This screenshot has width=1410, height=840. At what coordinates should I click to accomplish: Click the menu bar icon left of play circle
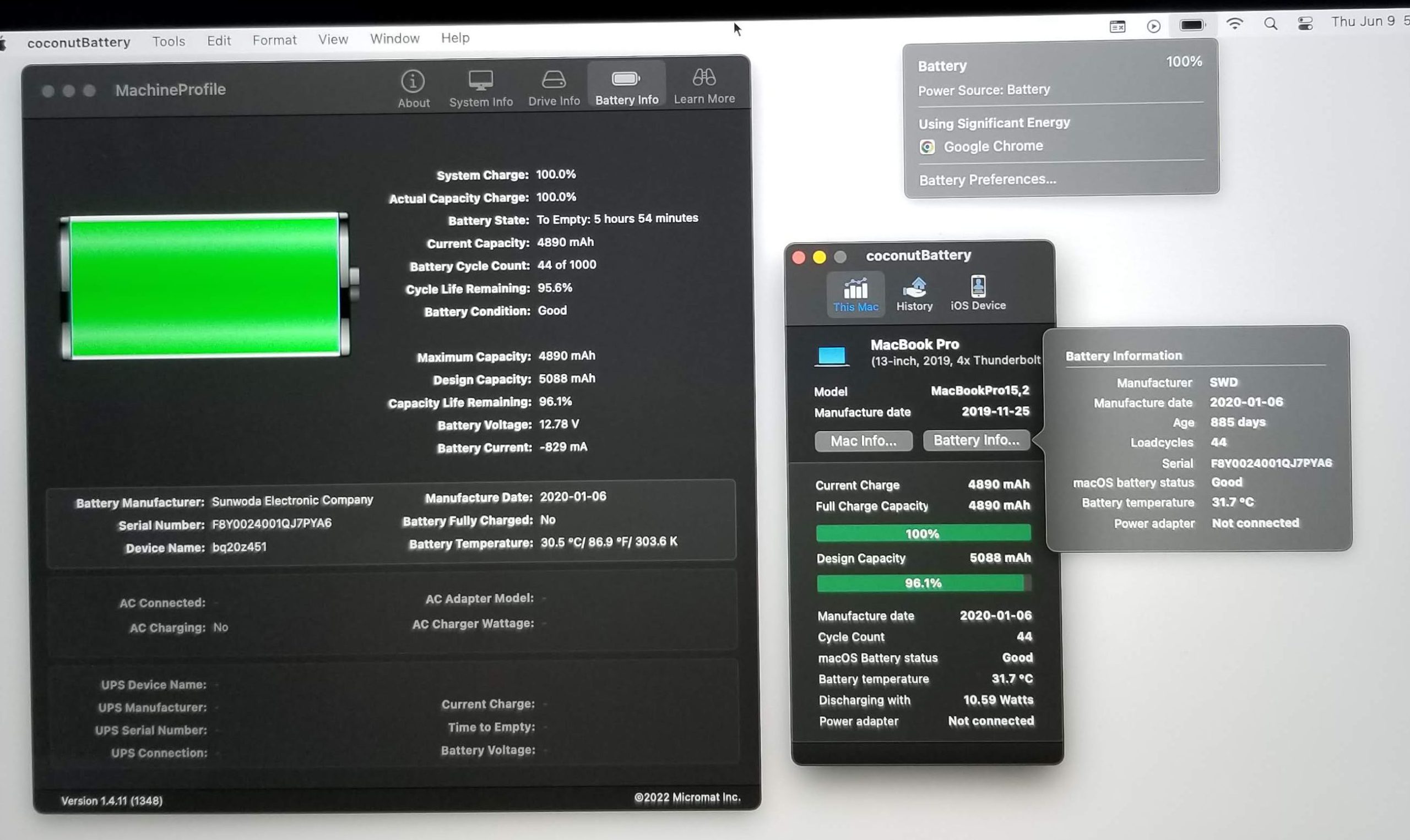[x=1117, y=26]
